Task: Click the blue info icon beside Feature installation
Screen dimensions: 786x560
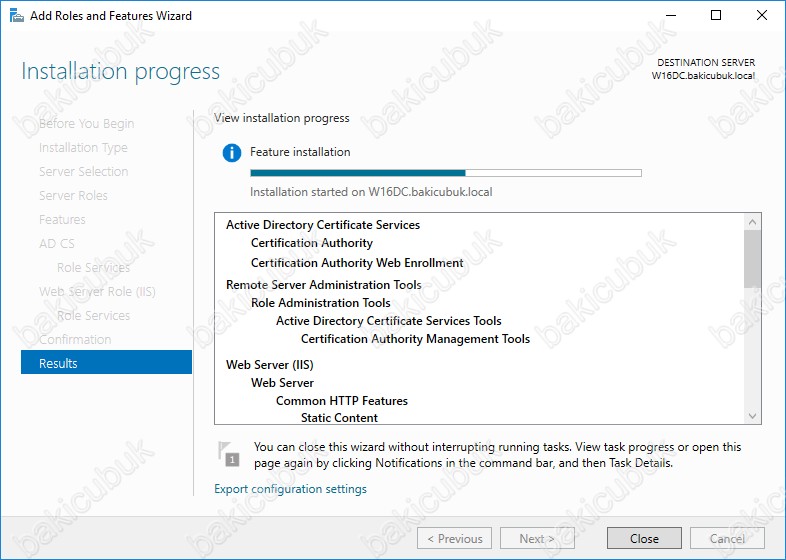Action: point(232,152)
